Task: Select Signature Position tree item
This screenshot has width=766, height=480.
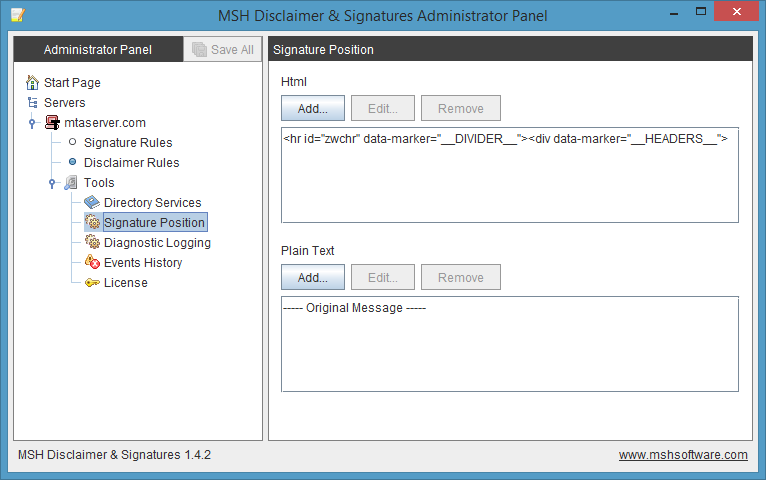Action: point(154,223)
